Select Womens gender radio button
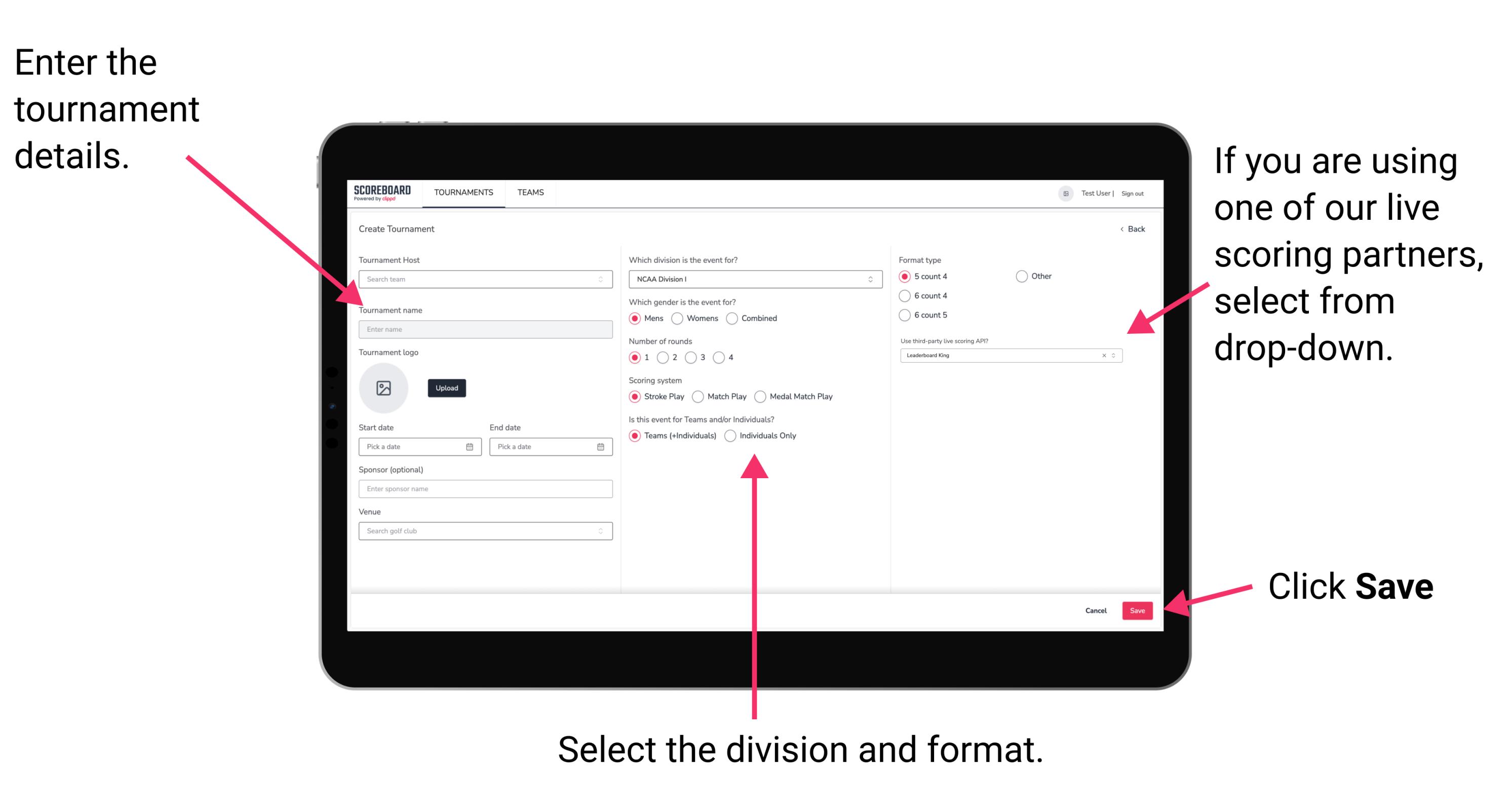This screenshot has width=1509, height=812. pyautogui.click(x=677, y=318)
